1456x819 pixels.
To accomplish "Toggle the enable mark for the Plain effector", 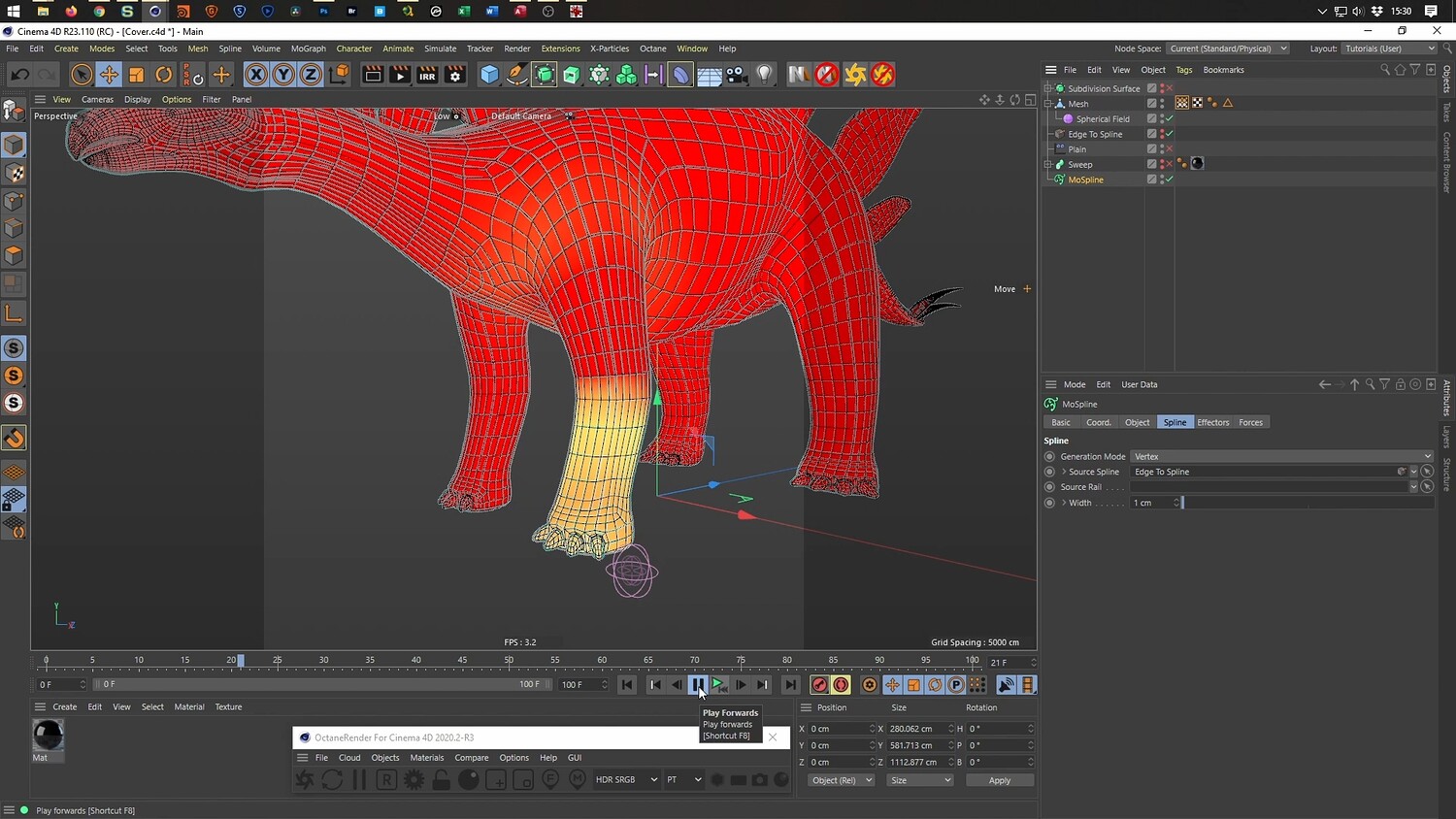I will pyautogui.click(x=1169, y=148).
